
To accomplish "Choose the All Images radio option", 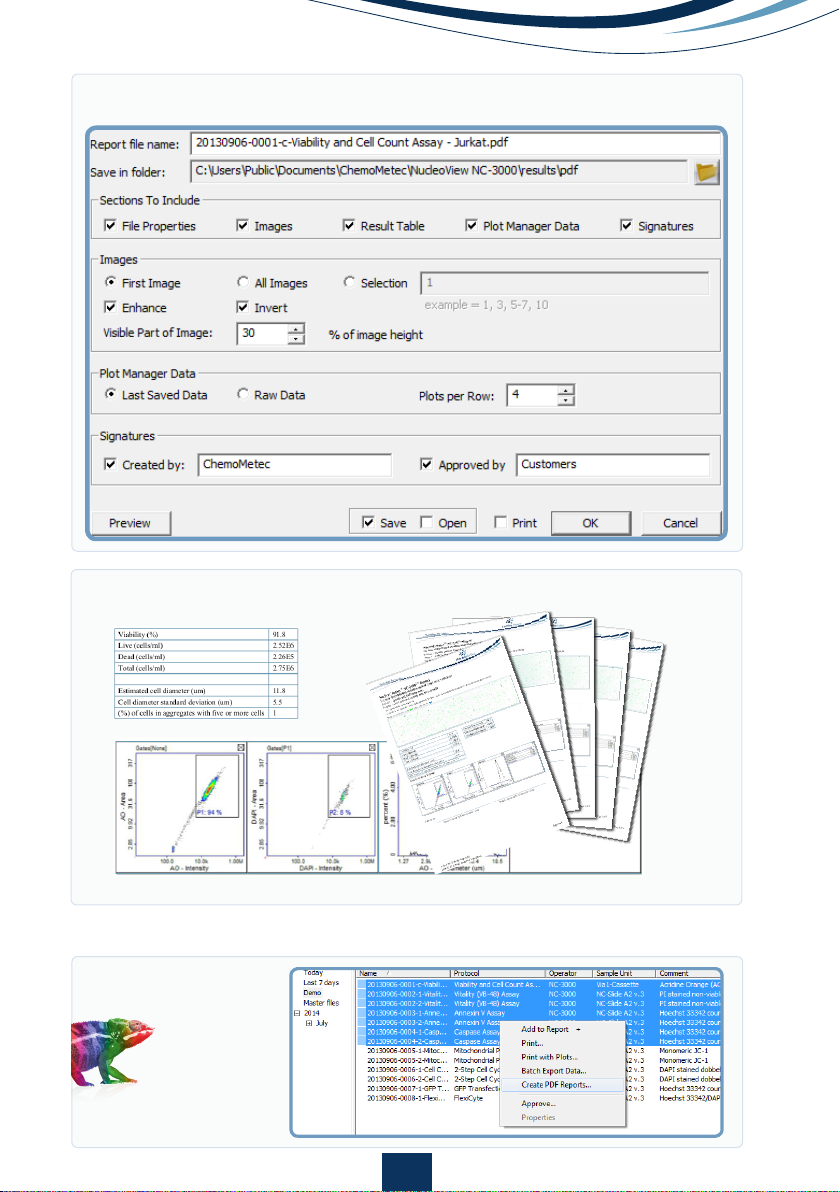I will (x=242, y=282).
